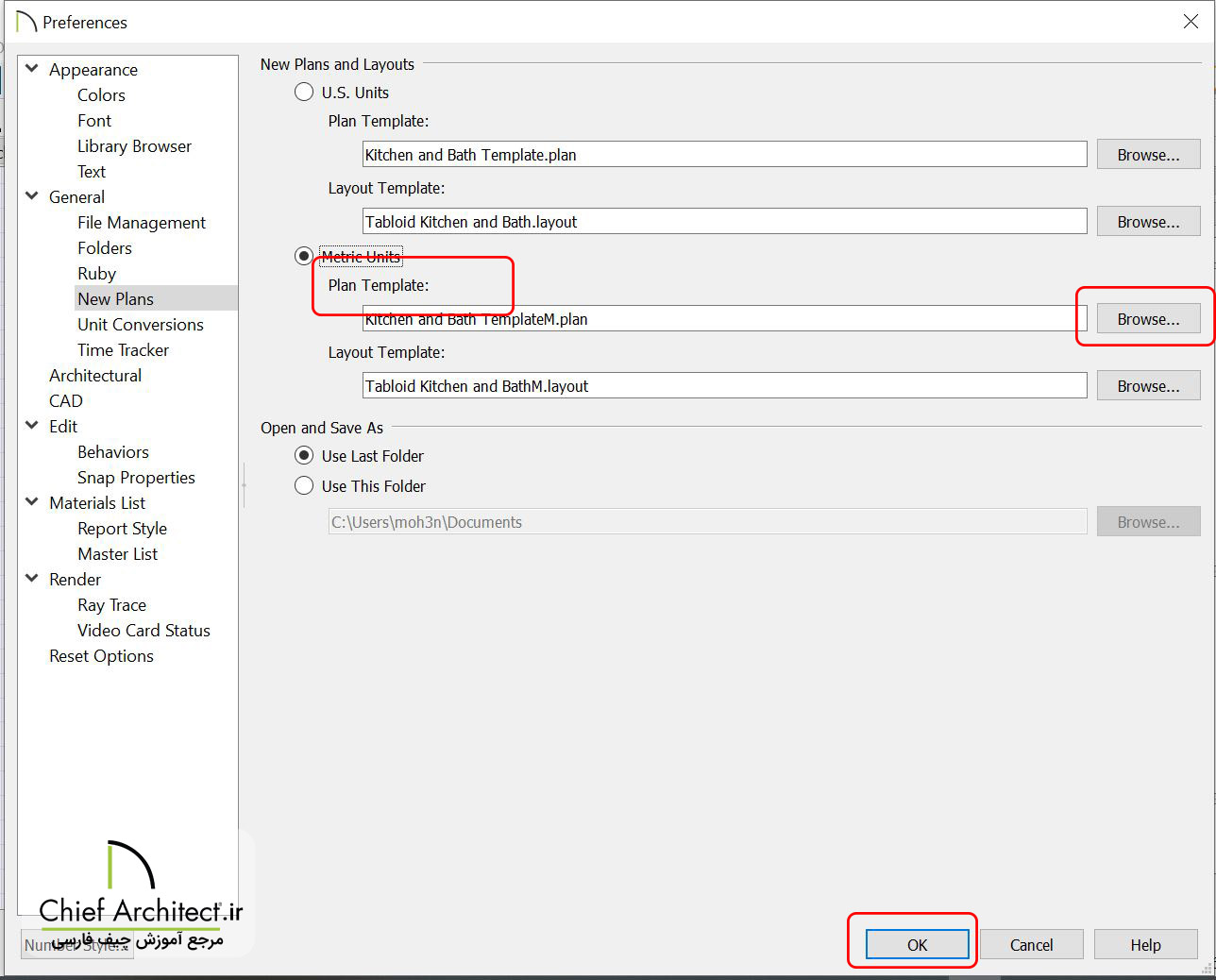Open the Video Card Status page

pyautogui.click(x=144, y=631)
